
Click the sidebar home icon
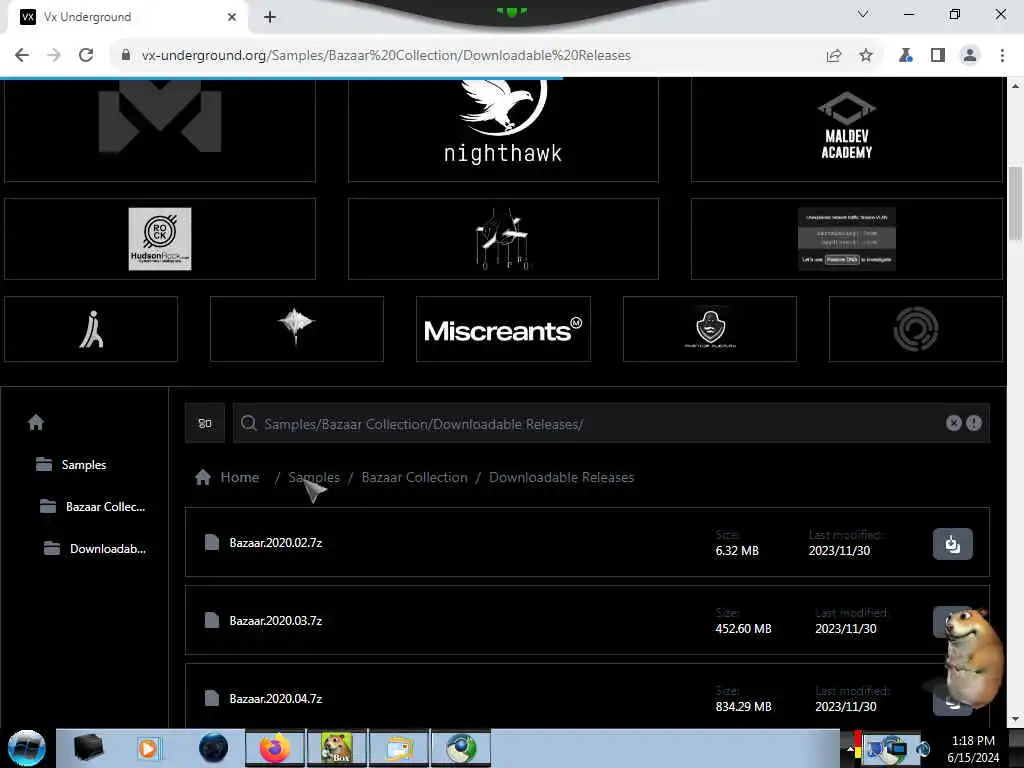pyautogui.click(x=36, y=423)
